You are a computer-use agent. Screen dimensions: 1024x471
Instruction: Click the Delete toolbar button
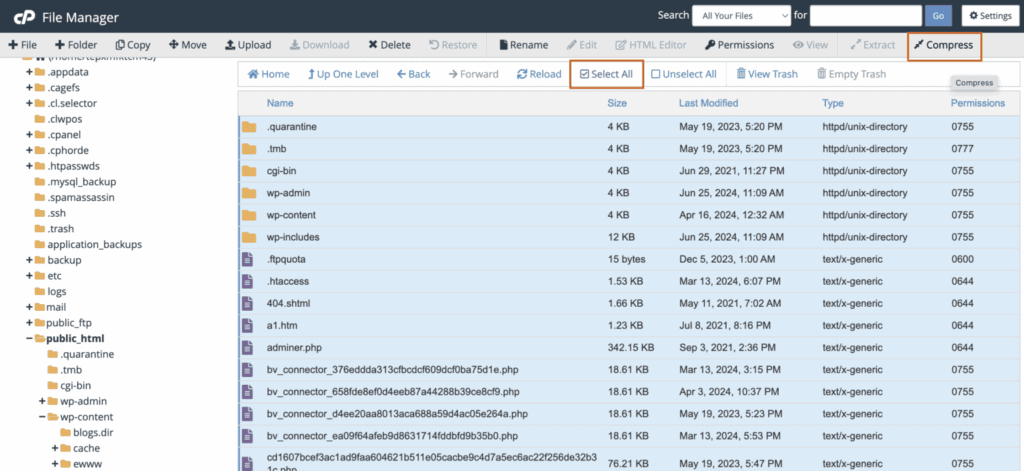389,45
